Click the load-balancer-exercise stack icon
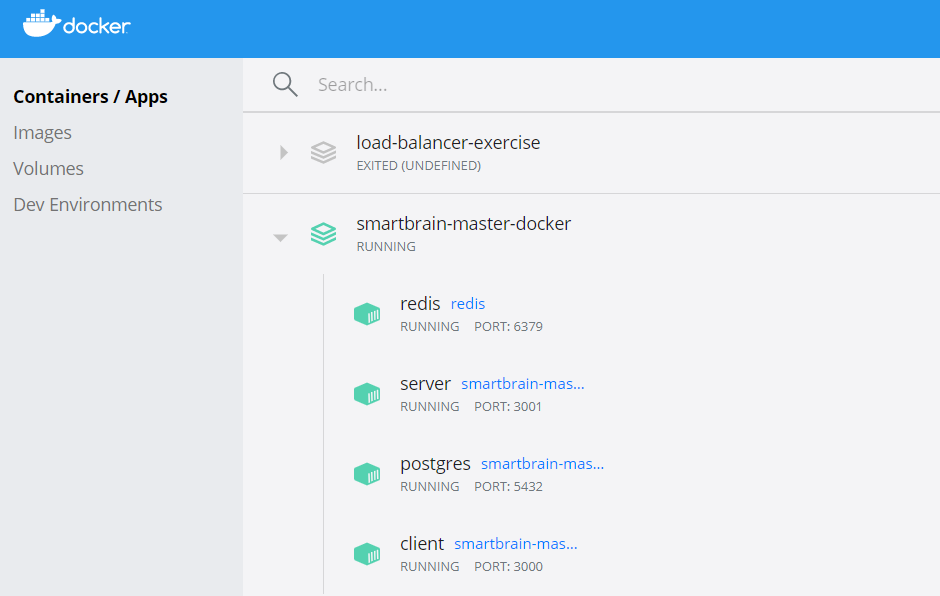The width and height of the screenshot is (940, 596). 323,152
